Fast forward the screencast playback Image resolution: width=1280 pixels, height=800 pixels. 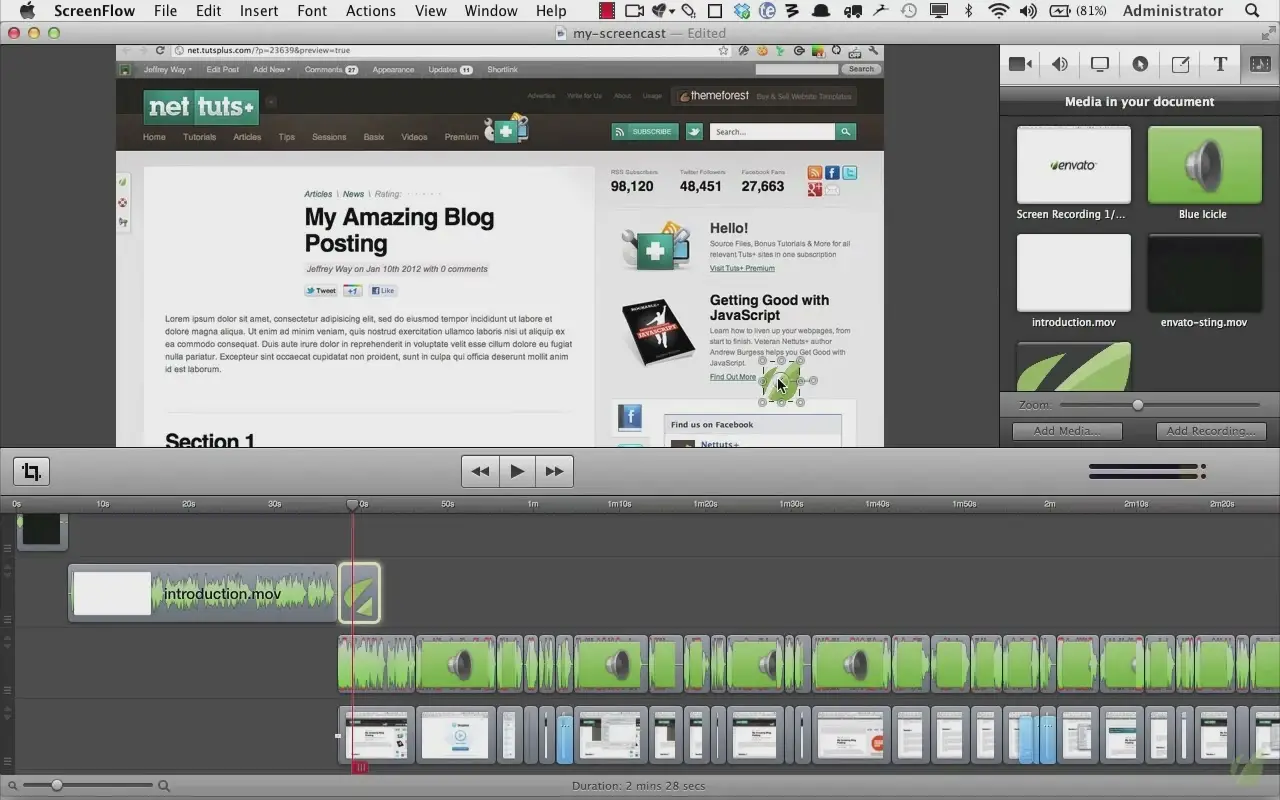[x=554, y=471]
